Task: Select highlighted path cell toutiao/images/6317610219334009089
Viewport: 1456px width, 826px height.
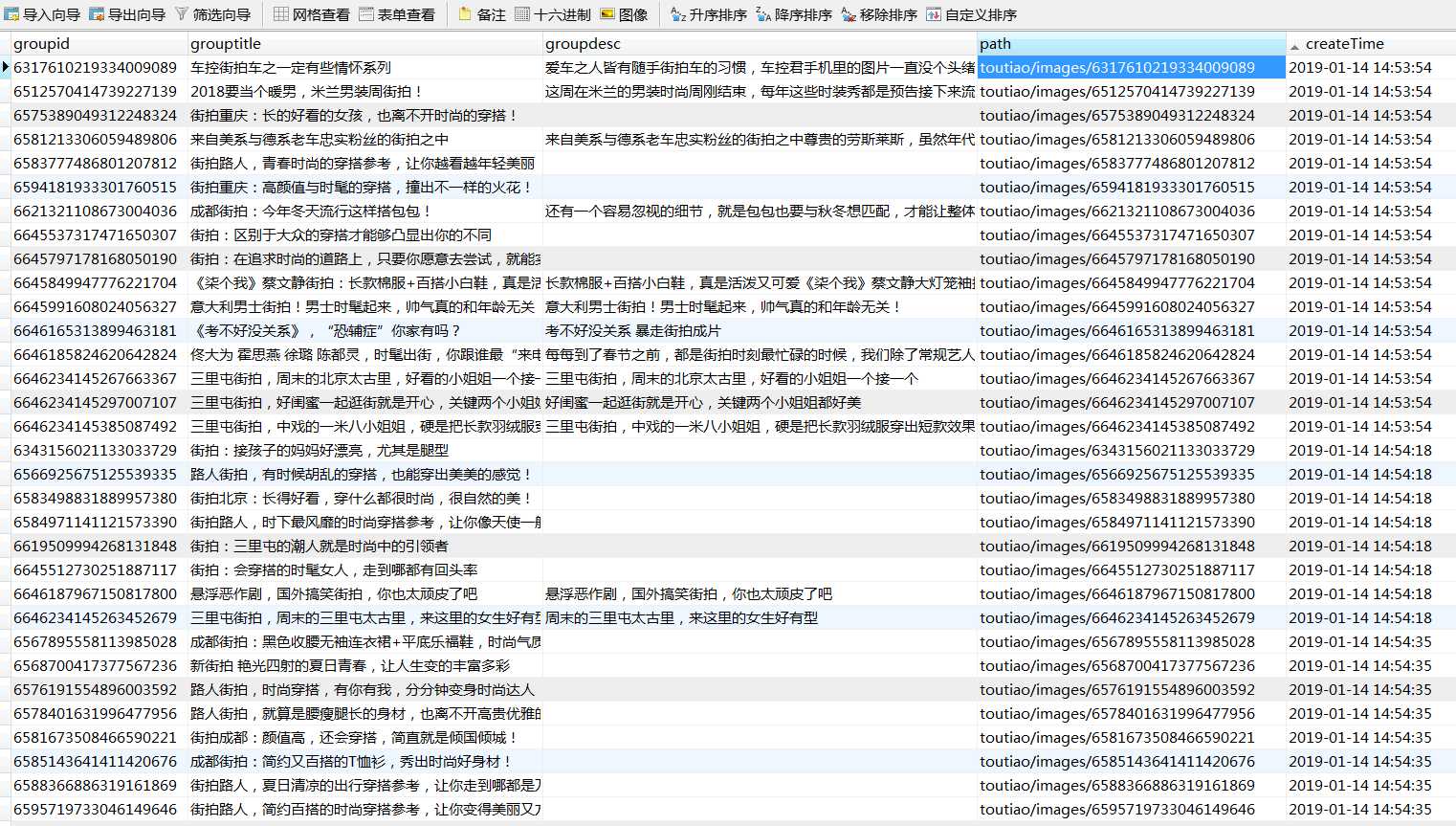Action: (x=1132, y=67)
